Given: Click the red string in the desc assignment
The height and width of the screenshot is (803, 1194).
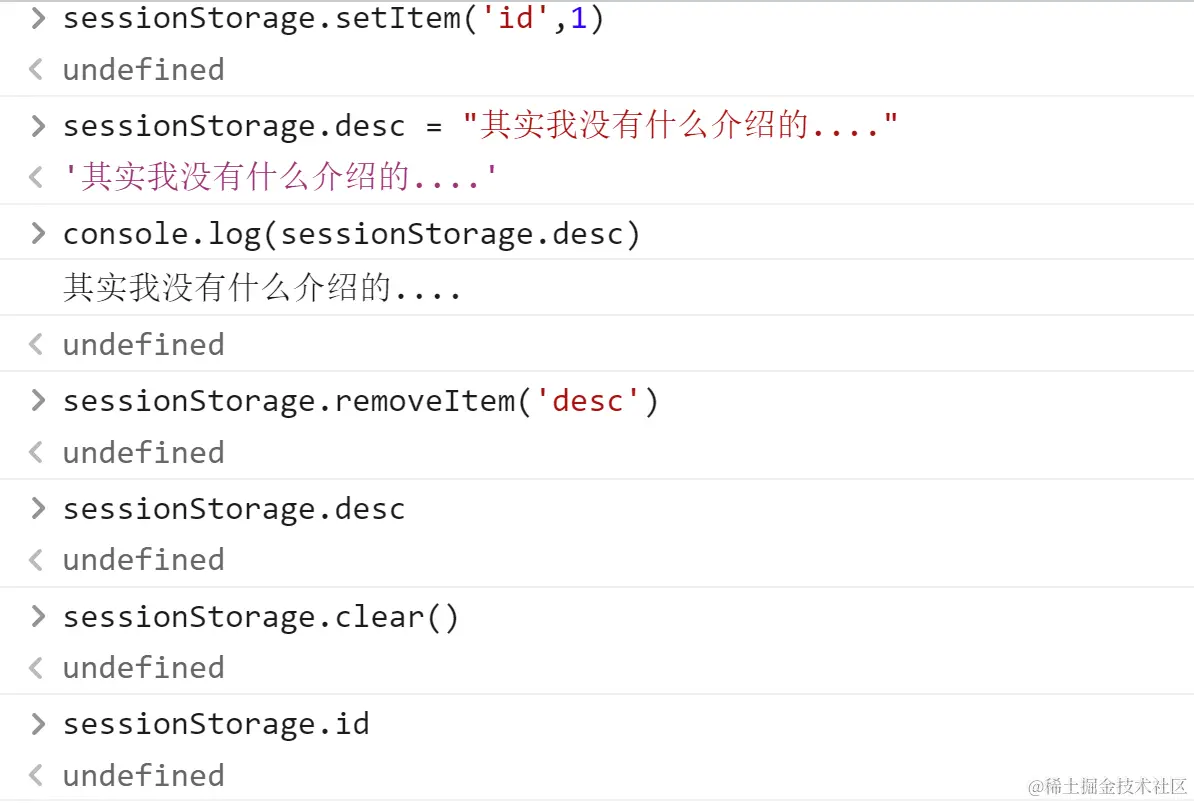Looking at the screenshot, I should pos(680,126).
